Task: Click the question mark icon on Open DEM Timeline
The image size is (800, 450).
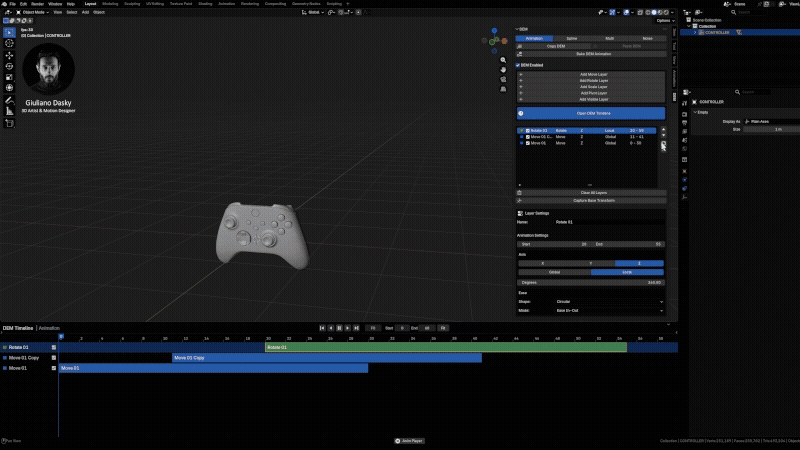Action: pyautogui.click(x=521, y=113)
